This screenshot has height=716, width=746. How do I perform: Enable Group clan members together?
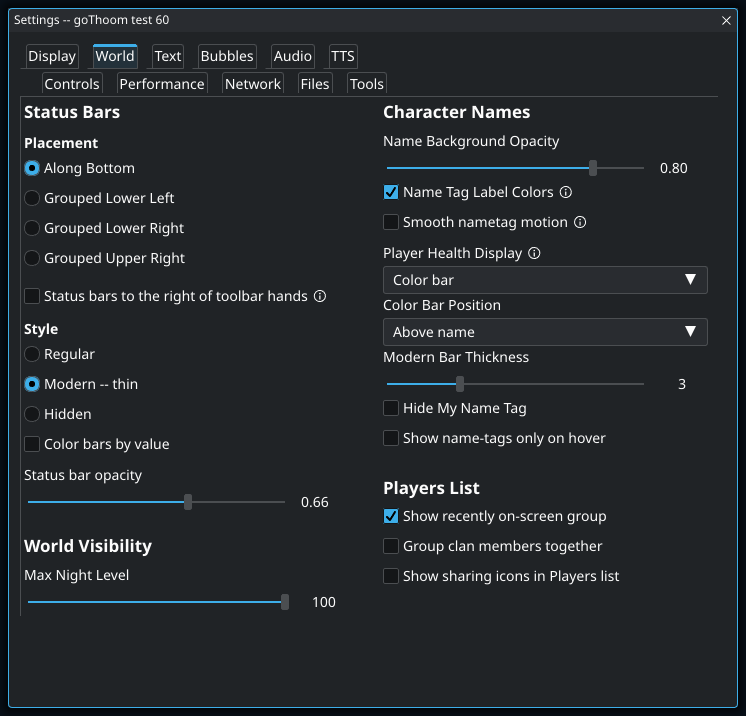point(391,546)
